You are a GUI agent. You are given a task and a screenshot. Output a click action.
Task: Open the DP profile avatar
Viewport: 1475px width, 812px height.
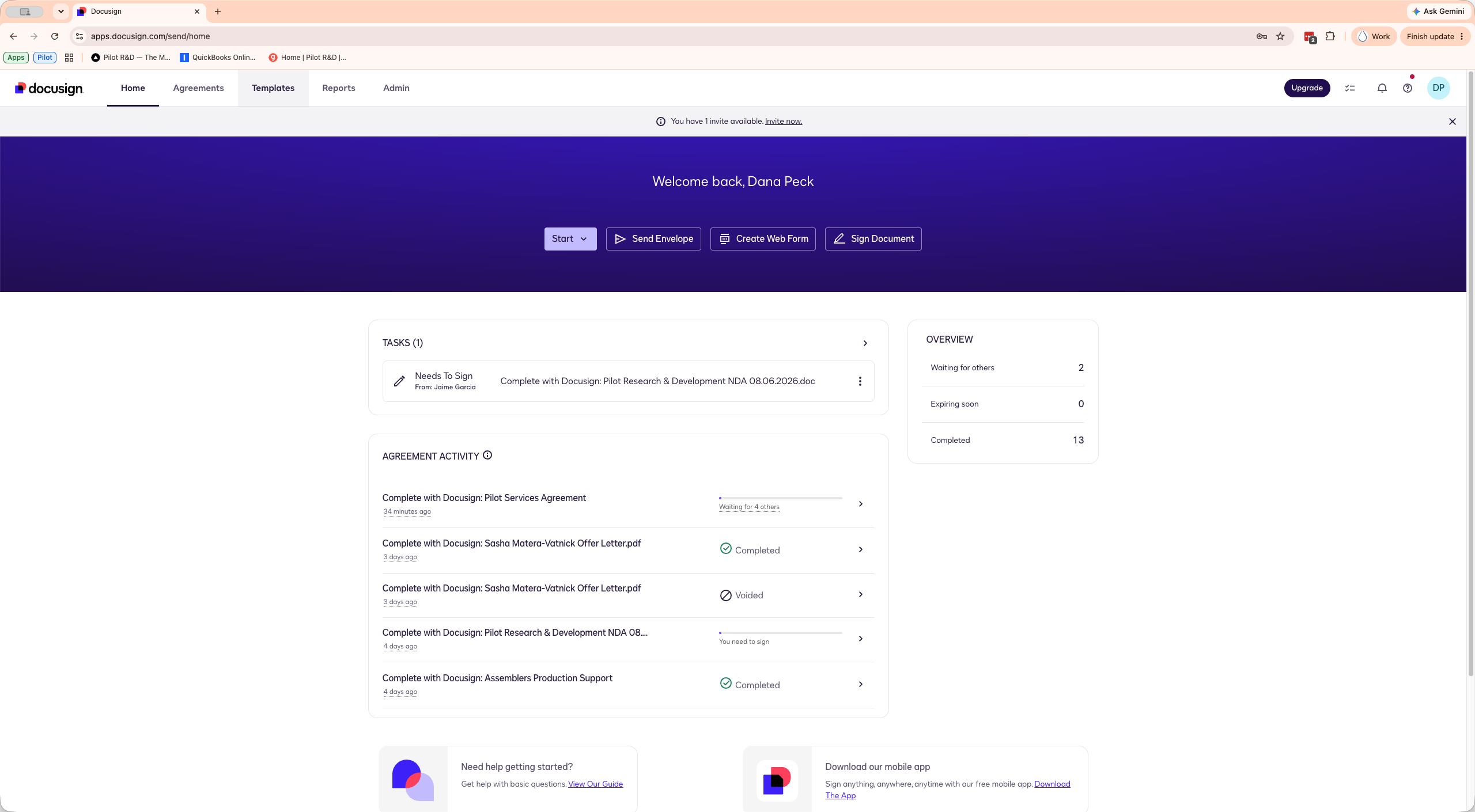1439,88
